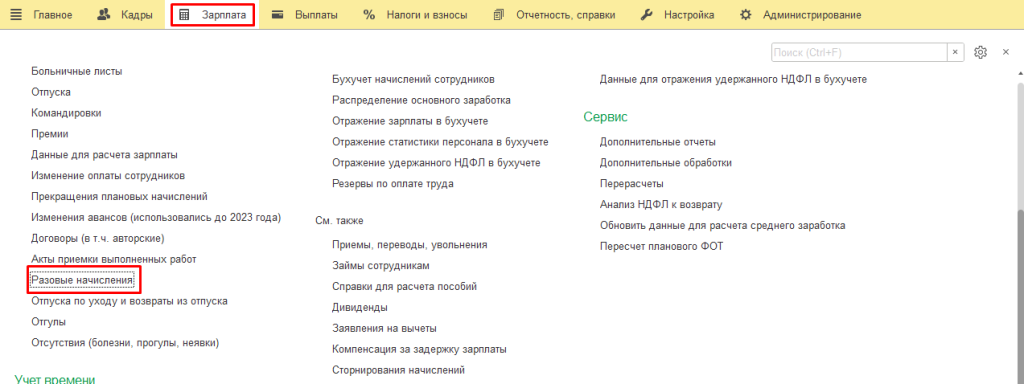Click the documents icon beside Отчетность, справки
Viewport: 1024px width, 384px height.
pyautogui.click(x=500, y=14)
